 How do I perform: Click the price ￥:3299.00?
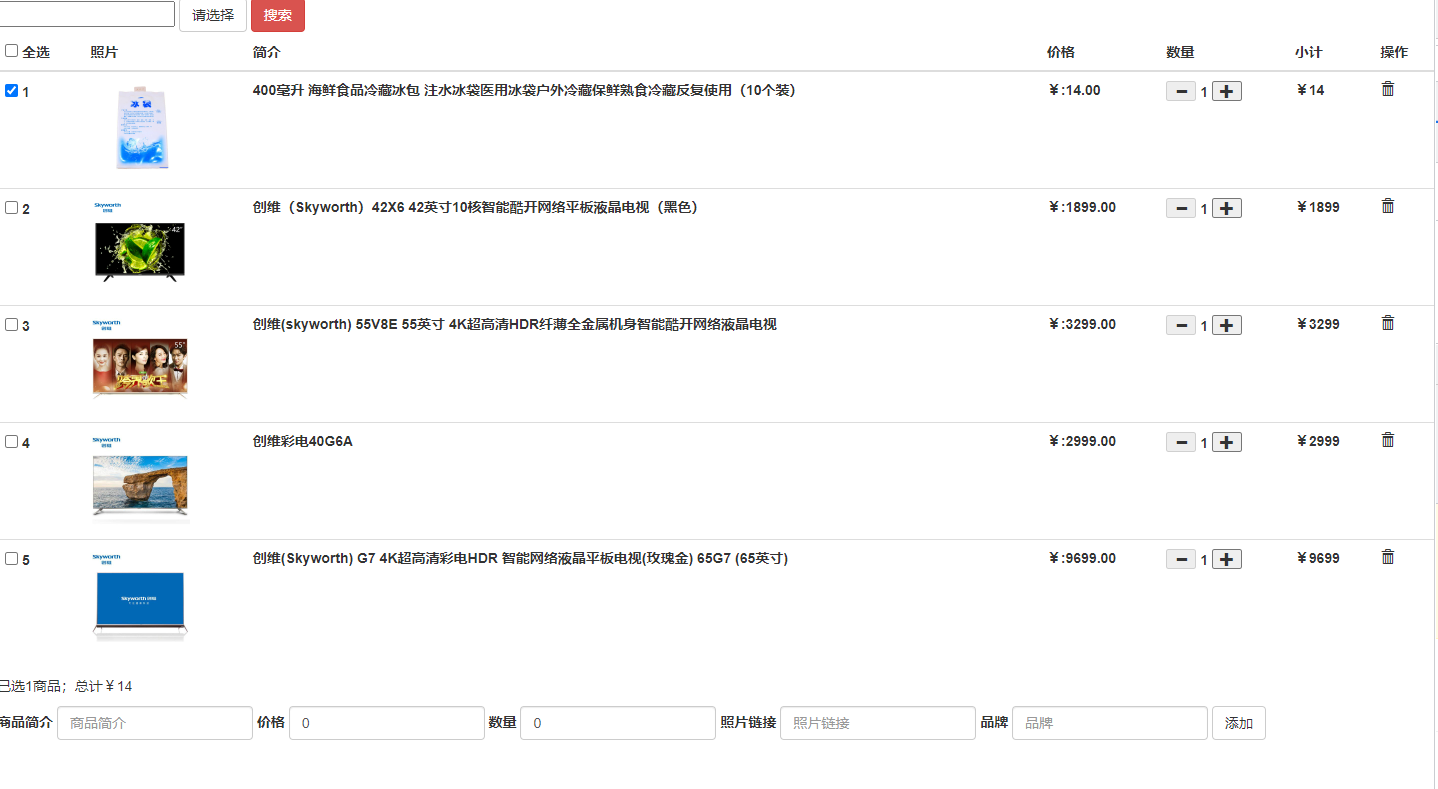1081,324
